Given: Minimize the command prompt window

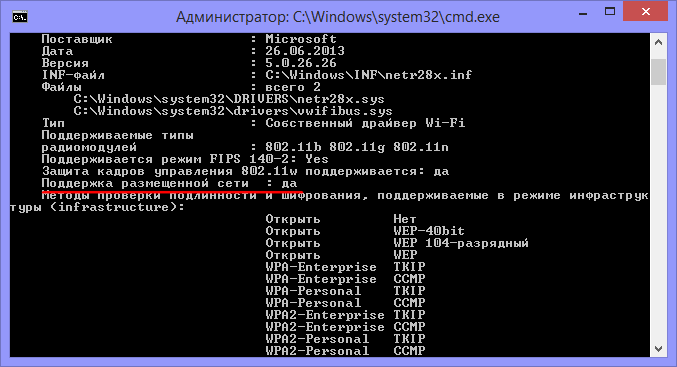Looking at the screenshot, I should 583,13.
